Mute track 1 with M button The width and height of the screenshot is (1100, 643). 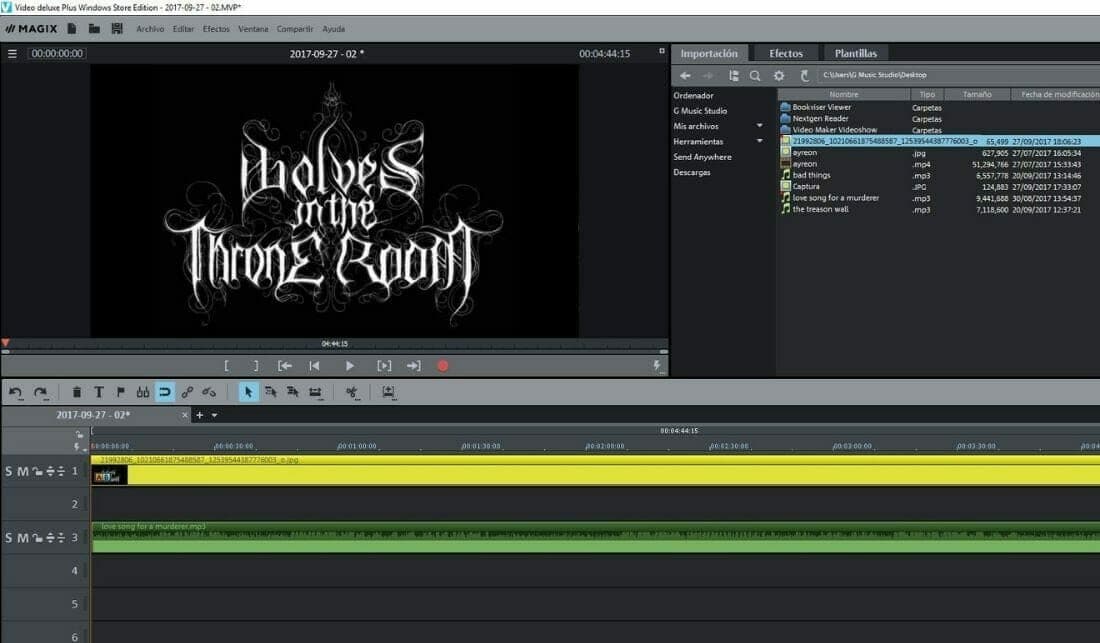click(22, 471)
